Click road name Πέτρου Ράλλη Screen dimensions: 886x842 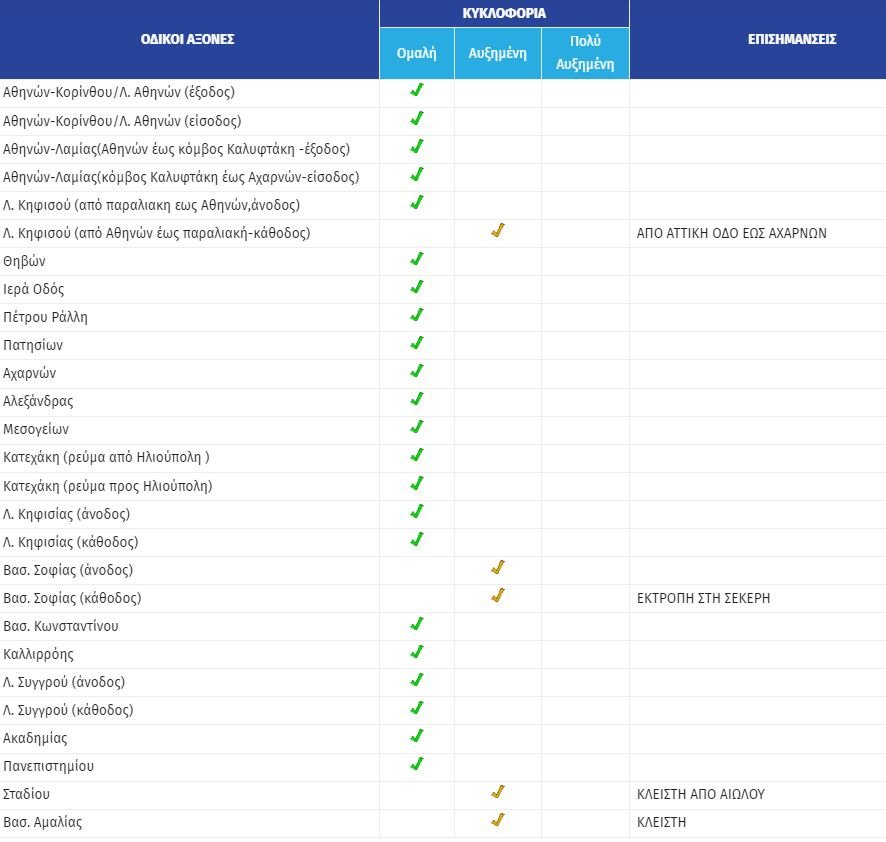pyautogui.click(x=45, y=317)
